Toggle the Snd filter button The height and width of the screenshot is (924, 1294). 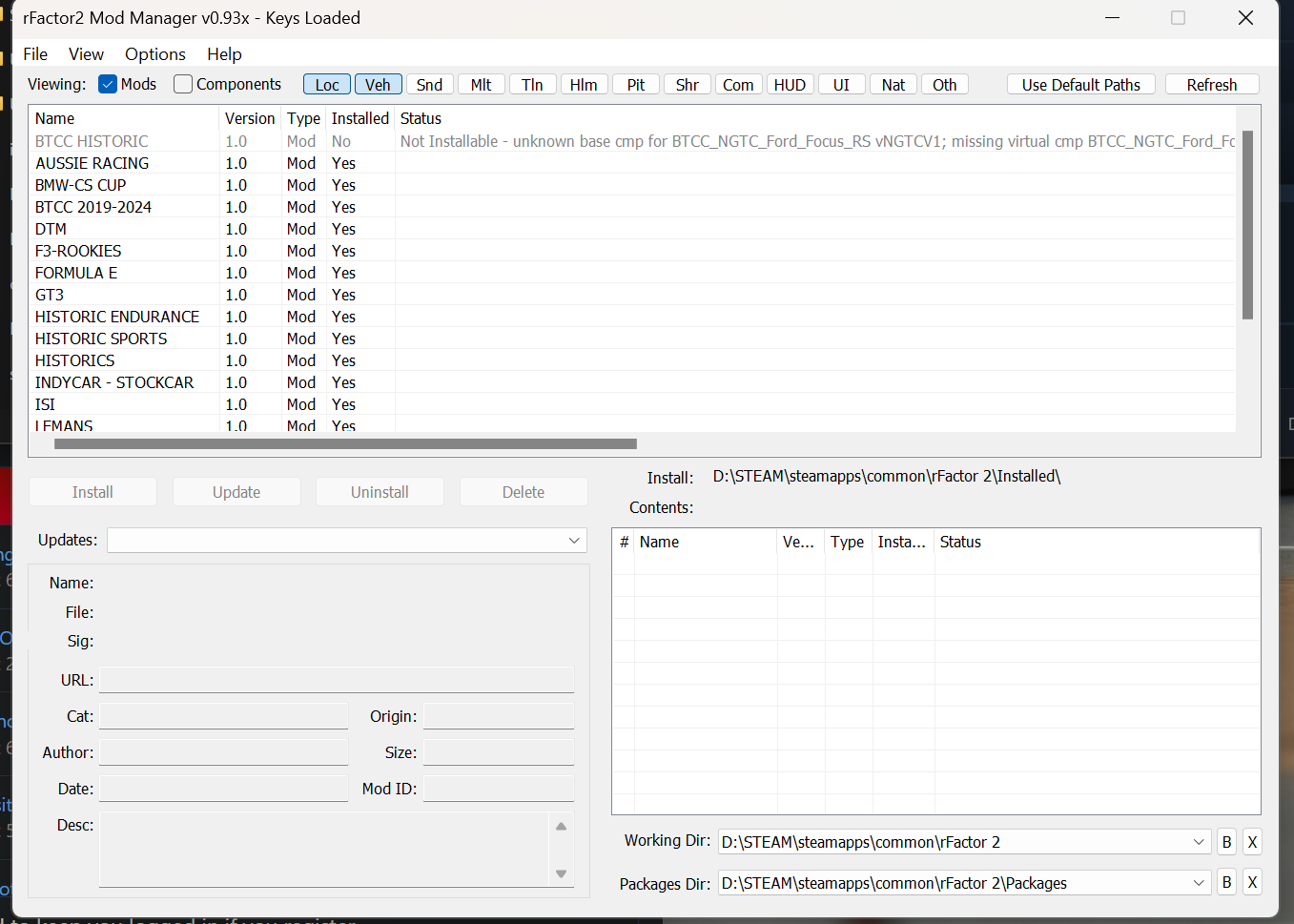point(429,85)
